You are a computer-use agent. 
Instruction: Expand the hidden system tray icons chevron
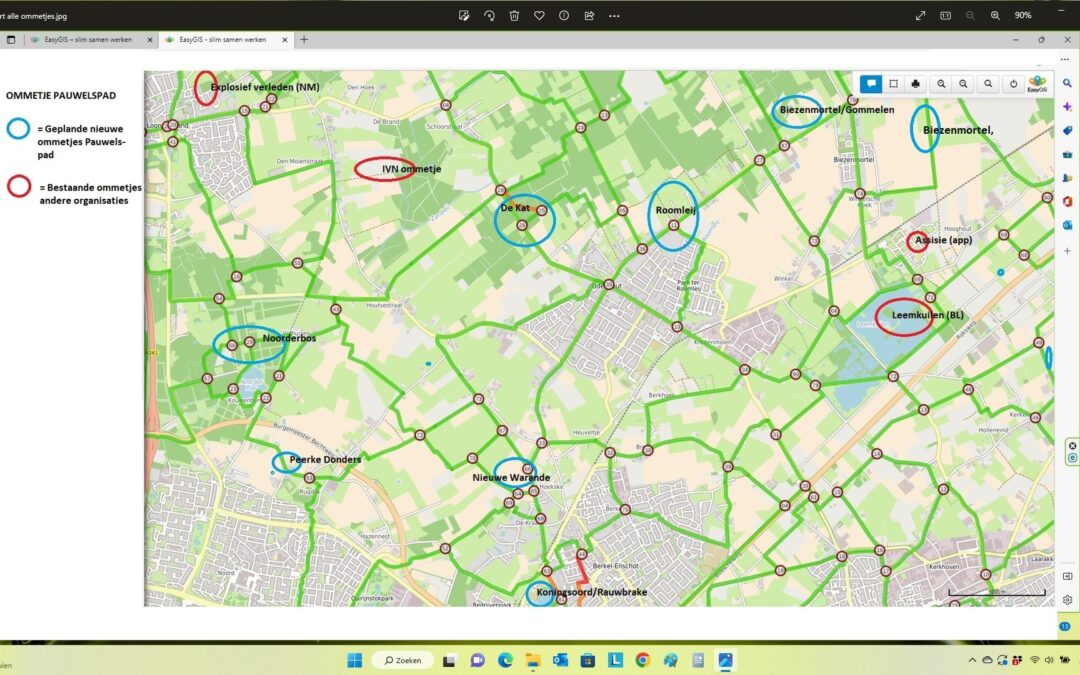tap(972, 660)
